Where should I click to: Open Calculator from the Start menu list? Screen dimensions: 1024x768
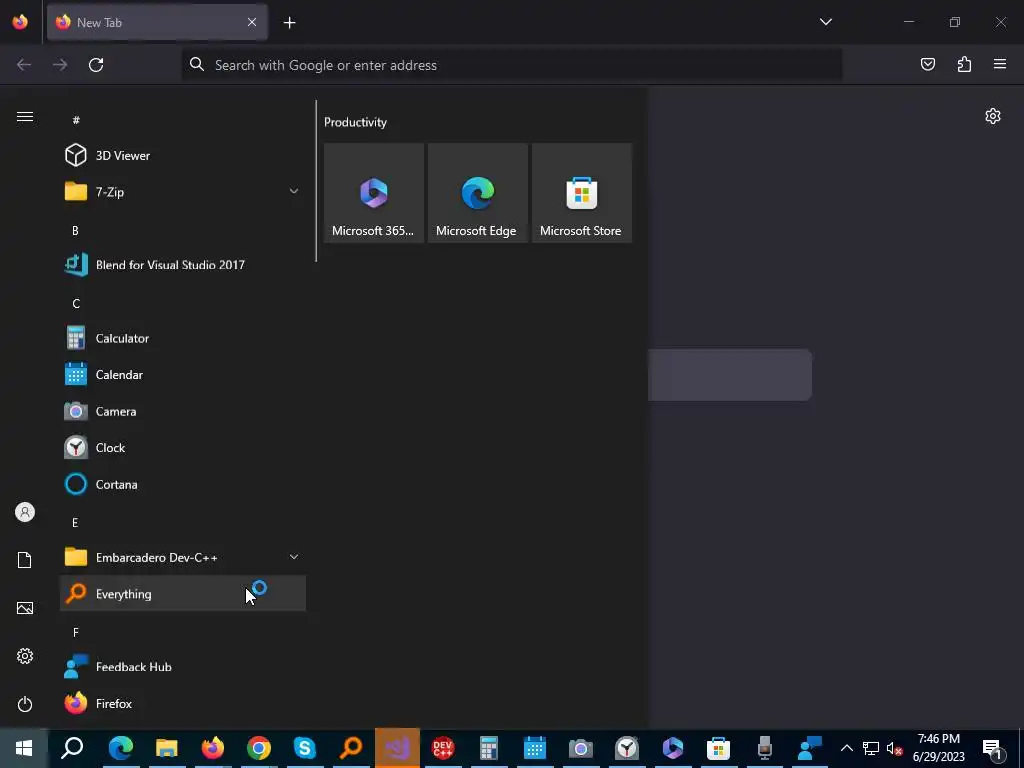(x=182, y=338)
